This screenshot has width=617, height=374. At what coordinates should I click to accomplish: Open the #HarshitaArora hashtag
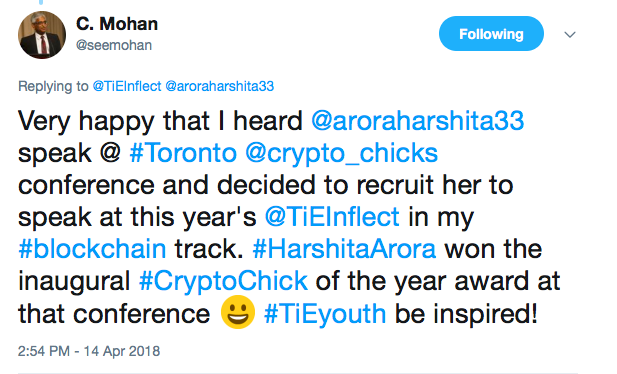coord(344,249)
